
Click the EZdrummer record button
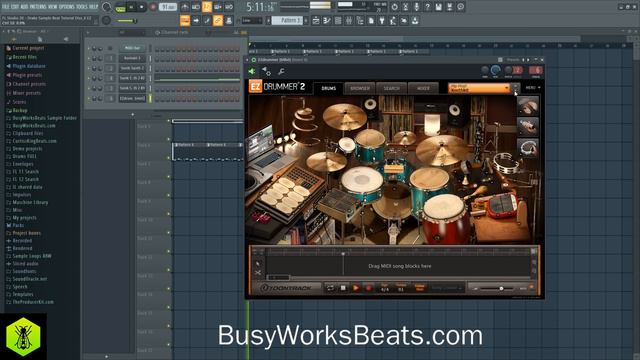[369, 288]
